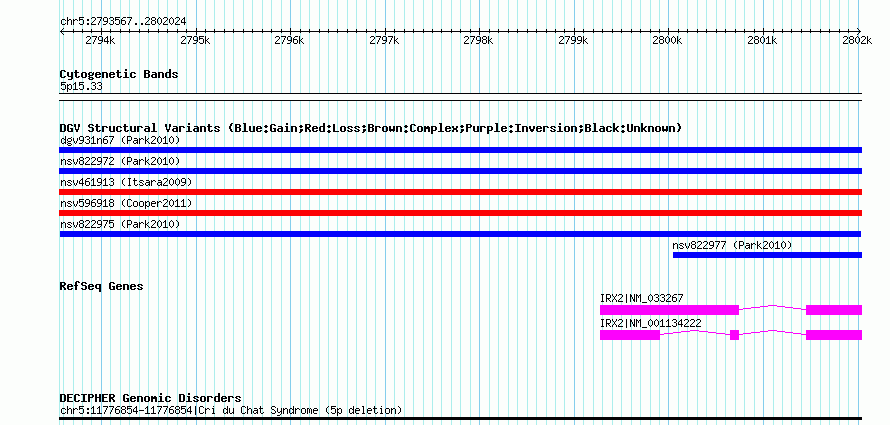Click the DECIPHER Genomic Disorders track title
The width and height of the screenshot is (890, 425).
(x=150, y=398)
